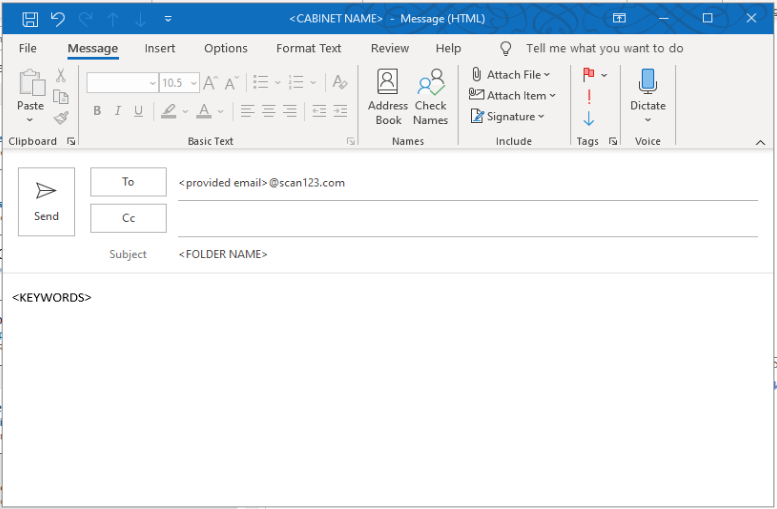Set Low Importance with the down arrow
Image resolution: width=777 pixels, height=509 pixels.
(x=589, y=118)
